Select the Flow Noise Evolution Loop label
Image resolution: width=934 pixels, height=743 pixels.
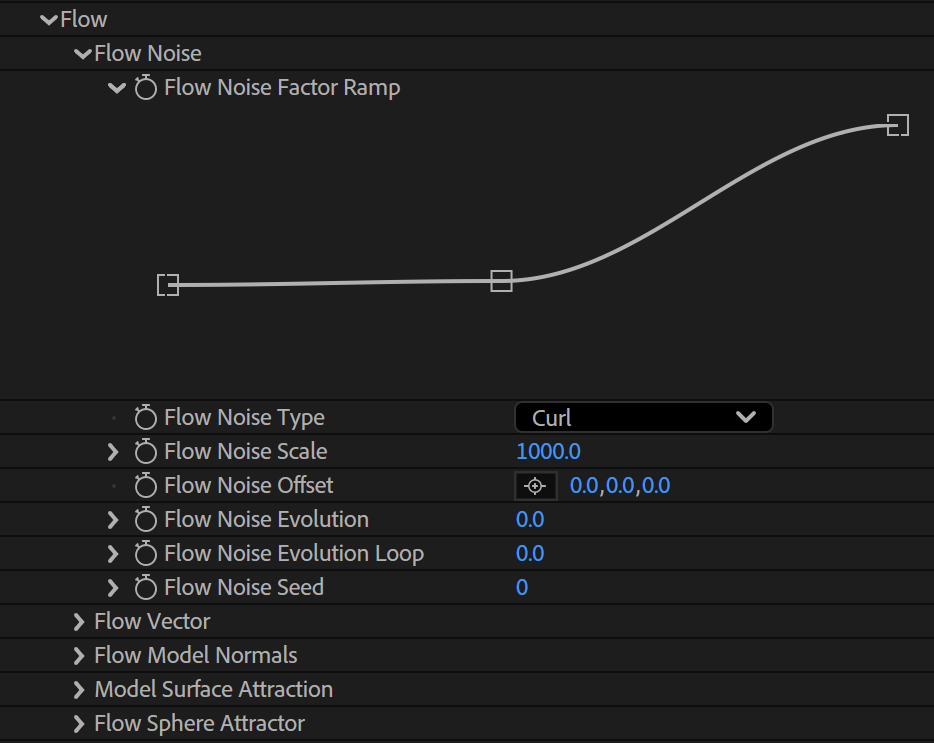tap(294, 554)
